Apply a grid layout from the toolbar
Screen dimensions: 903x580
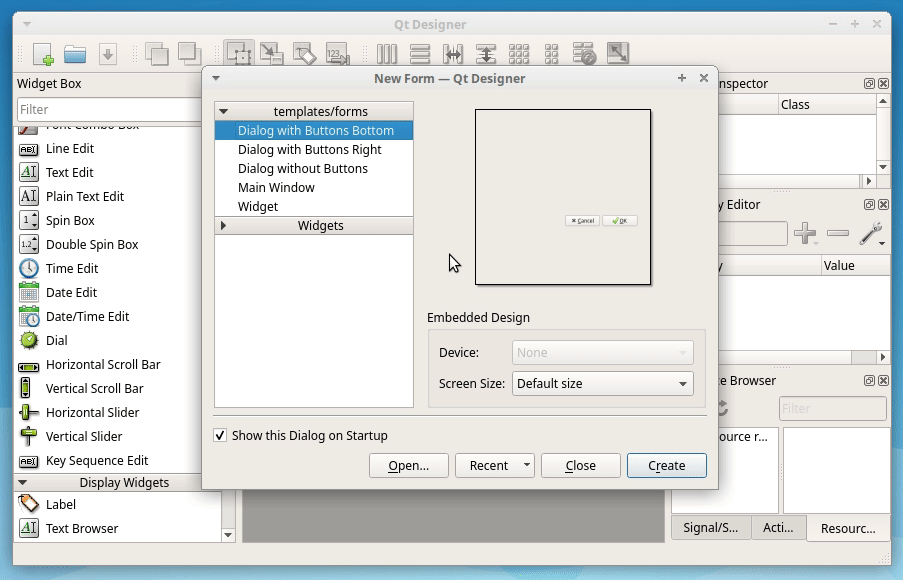click(x=519, y=53)
